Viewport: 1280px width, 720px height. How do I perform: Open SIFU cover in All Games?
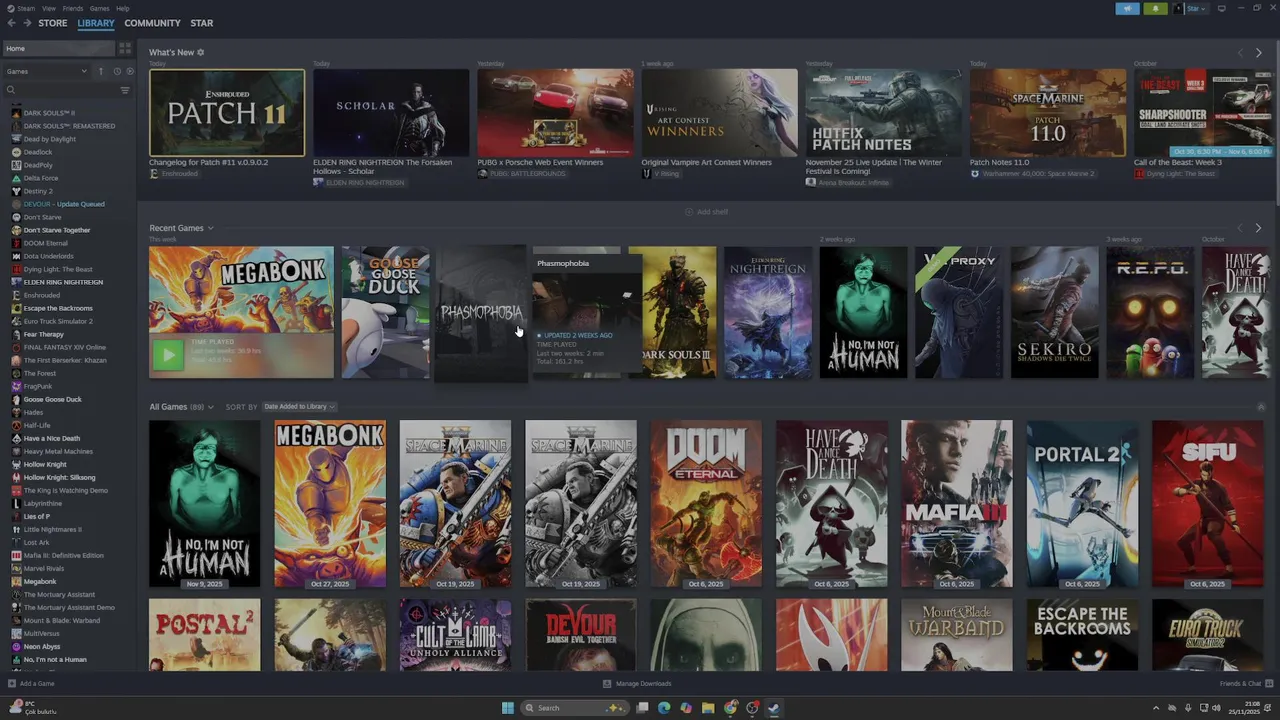coord(1207,504)
